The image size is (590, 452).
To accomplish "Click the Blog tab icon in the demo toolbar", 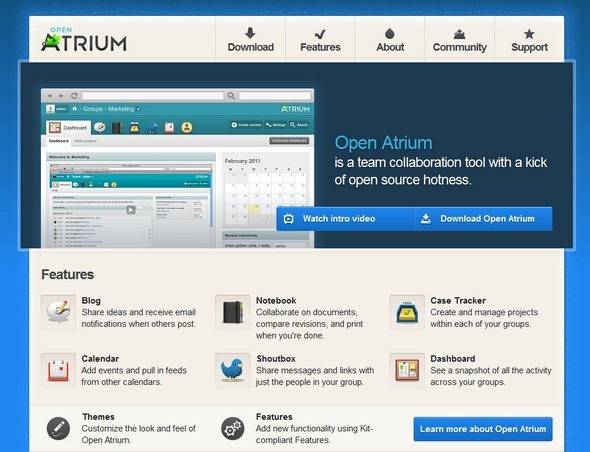I will click(x=100, y=128).
